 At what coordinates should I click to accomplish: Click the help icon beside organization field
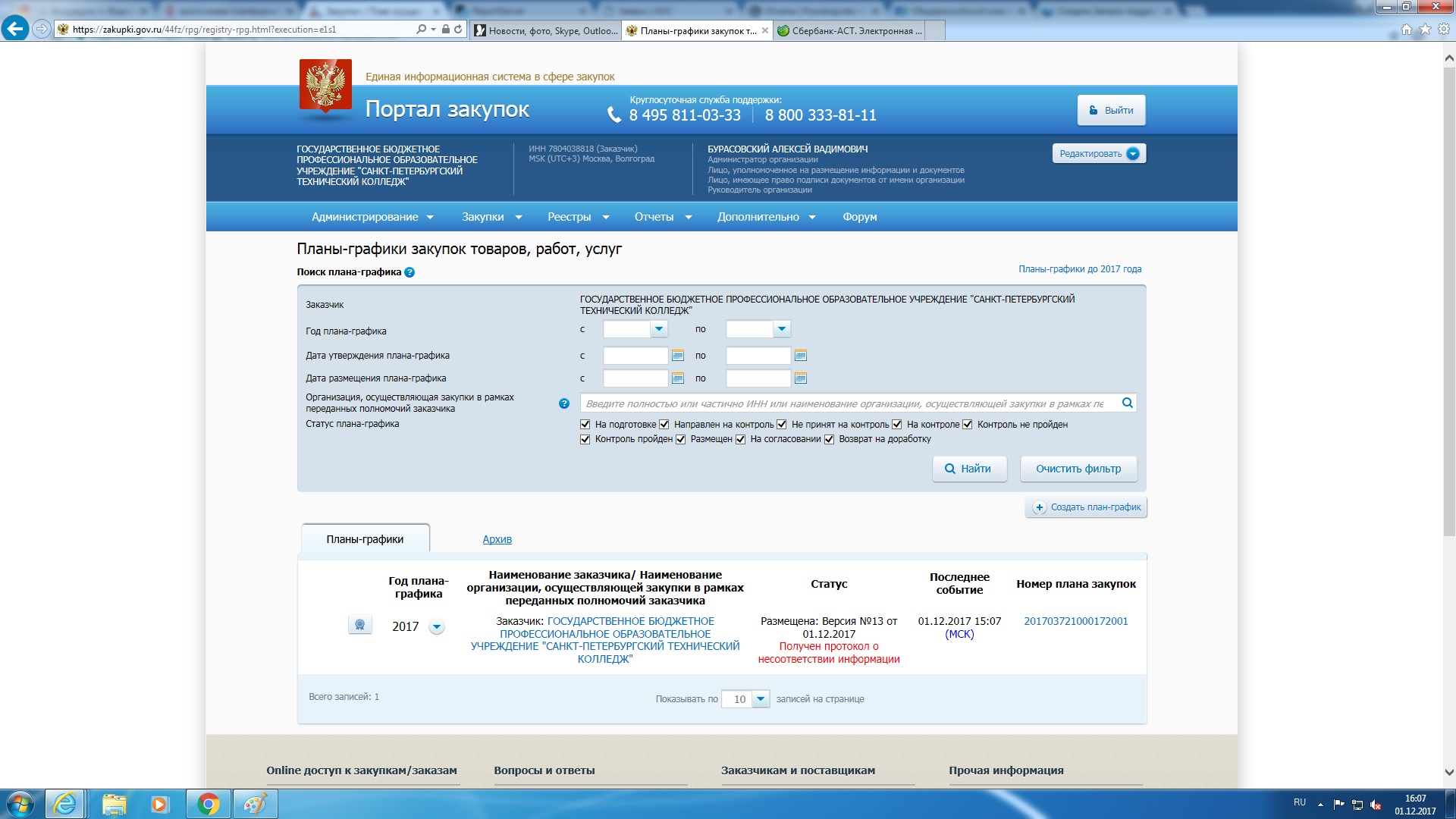pos(563,403)
